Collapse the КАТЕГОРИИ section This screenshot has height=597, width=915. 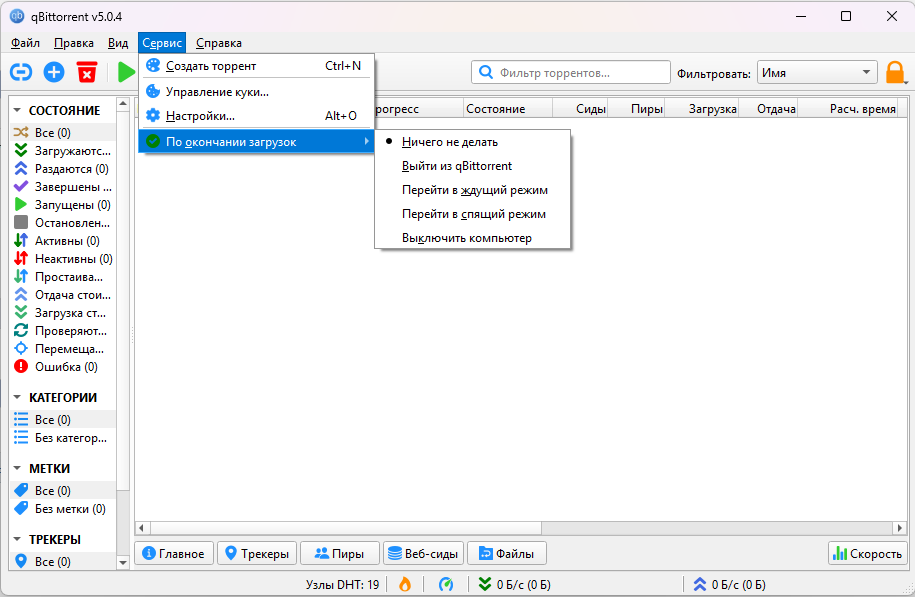[17, 397]
